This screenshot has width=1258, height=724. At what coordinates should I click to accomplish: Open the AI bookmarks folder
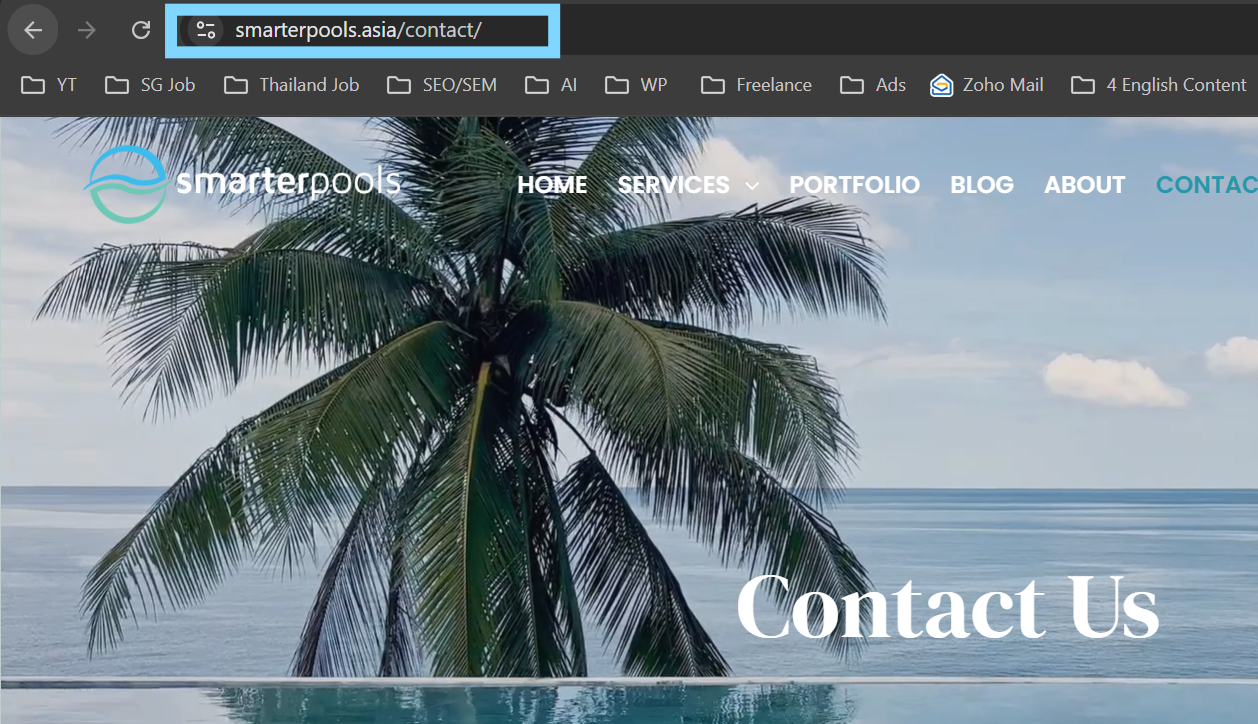tap(552, 85)
